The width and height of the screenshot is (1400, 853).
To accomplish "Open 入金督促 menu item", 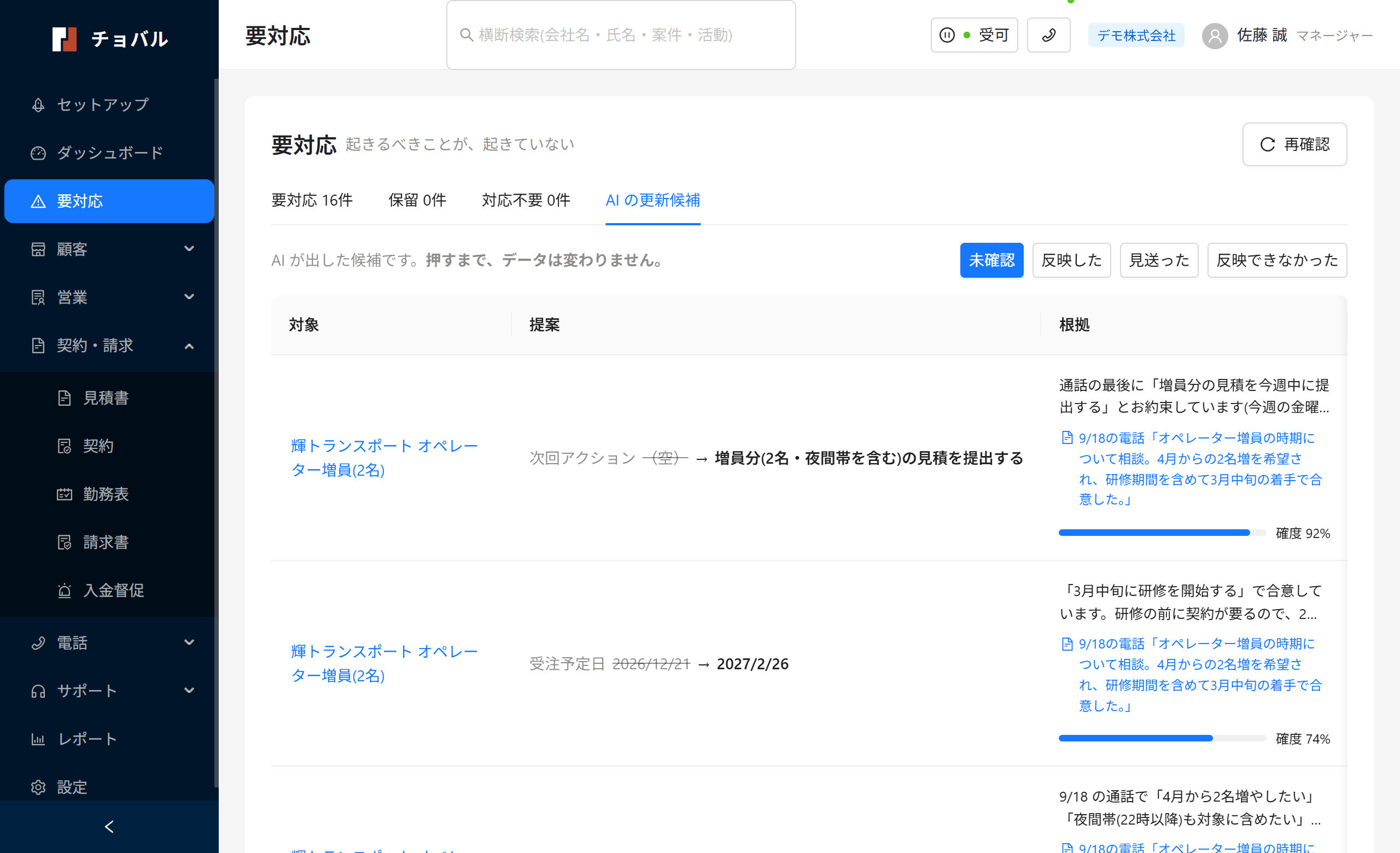I will [108, 591].
